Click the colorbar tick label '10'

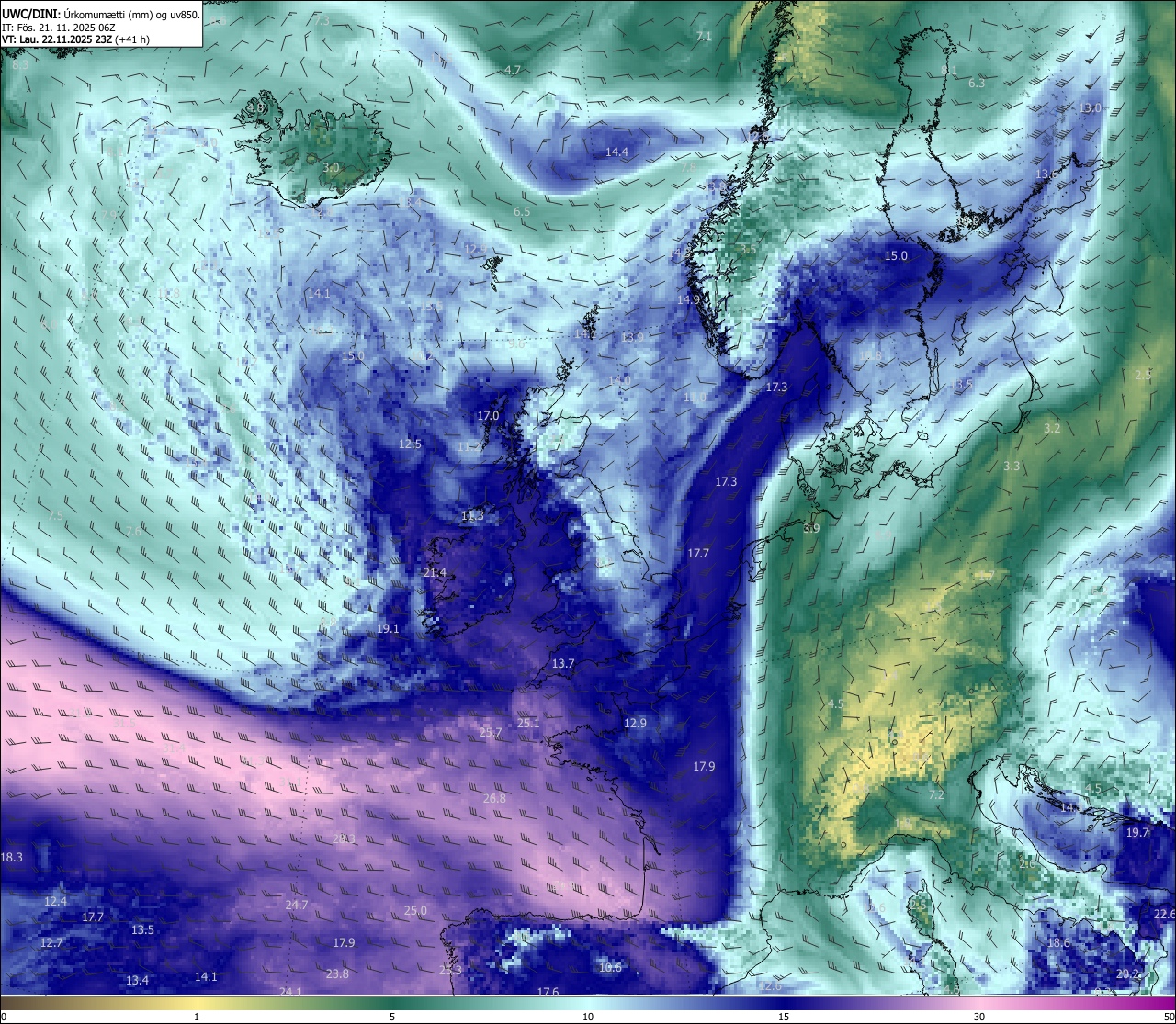click(x=588, y=1017)
